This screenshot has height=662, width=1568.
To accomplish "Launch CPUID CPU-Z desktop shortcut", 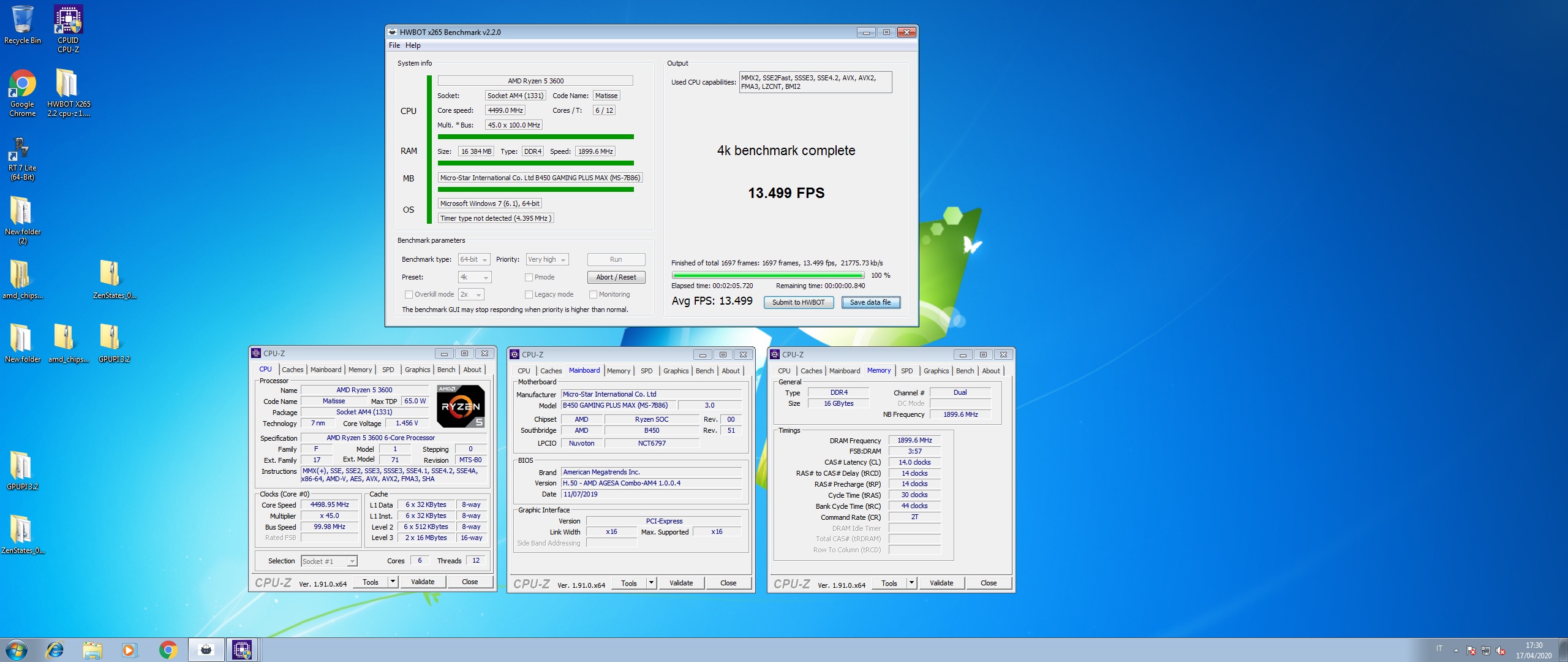I will [x=68, y=29].
